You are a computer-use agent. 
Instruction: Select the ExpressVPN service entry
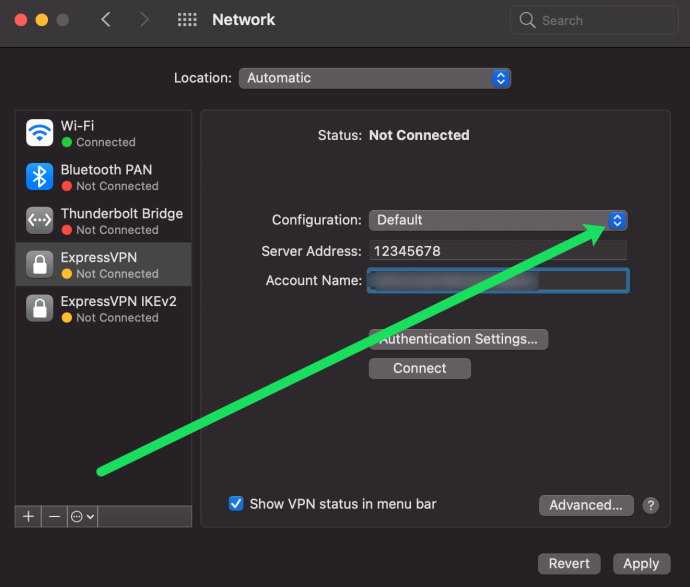(x=103, y=264)
